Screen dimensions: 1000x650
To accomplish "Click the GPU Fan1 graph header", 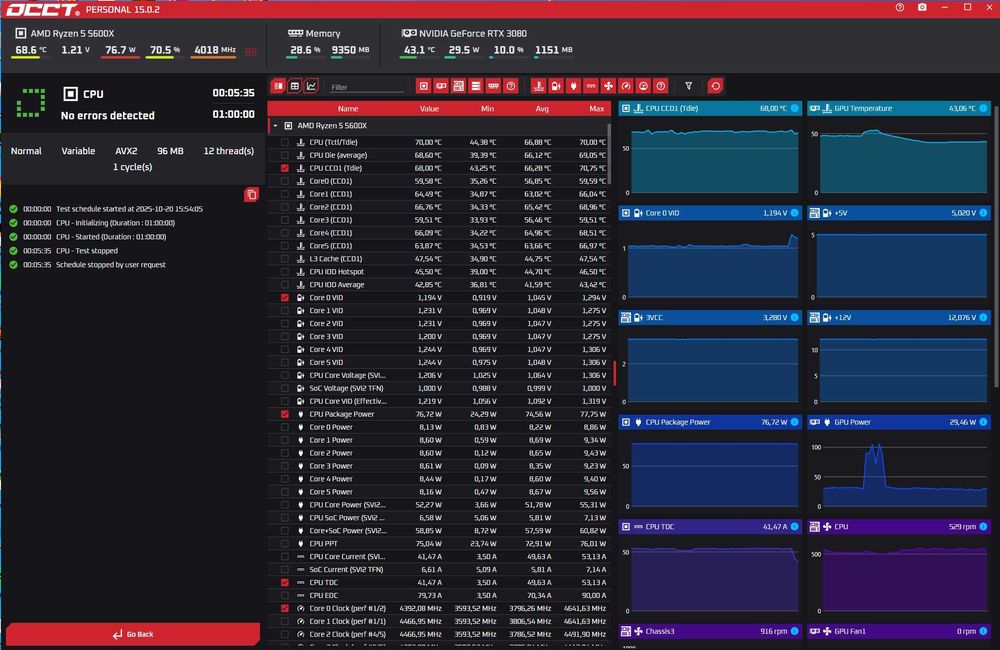I will pyautogui.click(x=898, y=632).
